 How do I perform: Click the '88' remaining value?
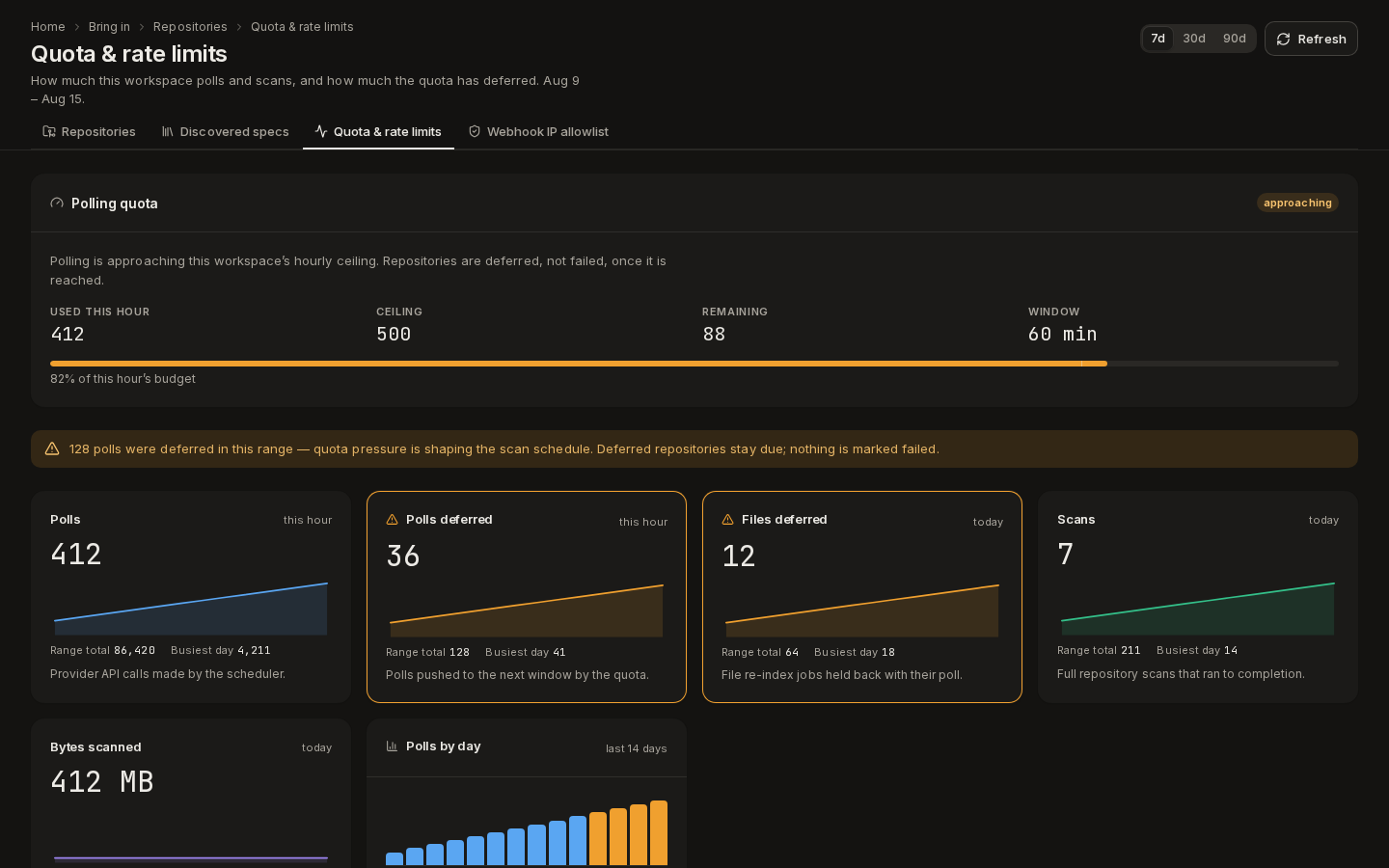(714, 334)
